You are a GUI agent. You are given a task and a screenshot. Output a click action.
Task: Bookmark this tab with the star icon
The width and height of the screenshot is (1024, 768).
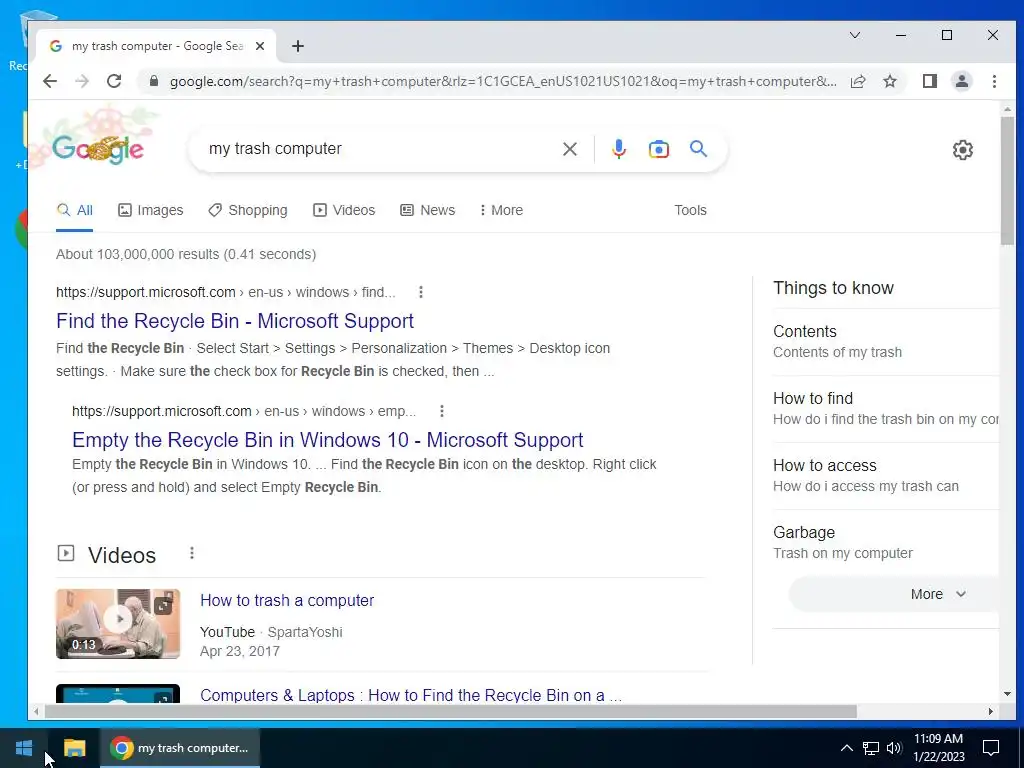(889, 81)
